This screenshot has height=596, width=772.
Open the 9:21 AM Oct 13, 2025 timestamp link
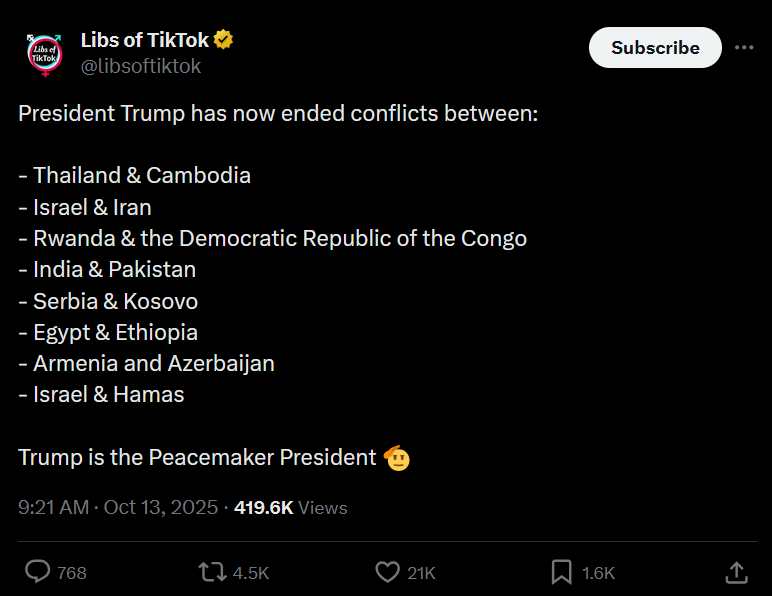(x=118, y=508)
